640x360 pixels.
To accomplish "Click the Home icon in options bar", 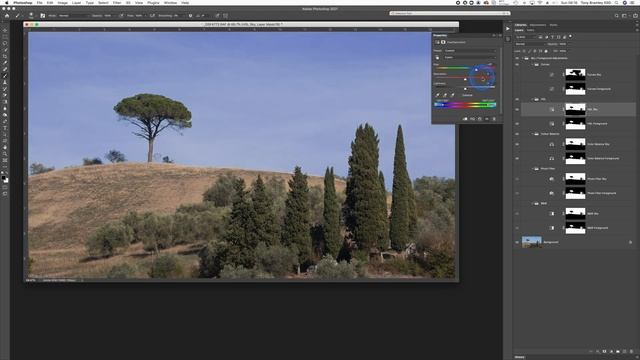I will pos(7,16).
